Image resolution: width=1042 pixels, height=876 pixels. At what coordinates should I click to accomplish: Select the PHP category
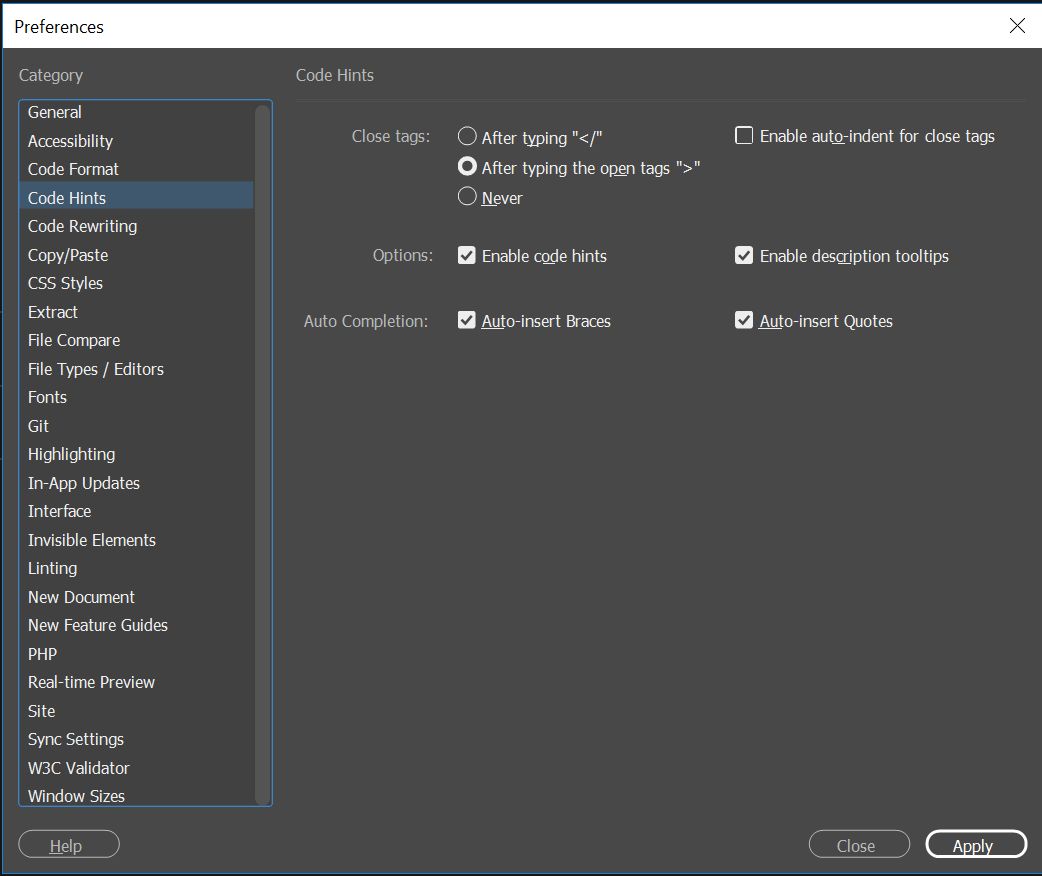click(x=42, y=654)
